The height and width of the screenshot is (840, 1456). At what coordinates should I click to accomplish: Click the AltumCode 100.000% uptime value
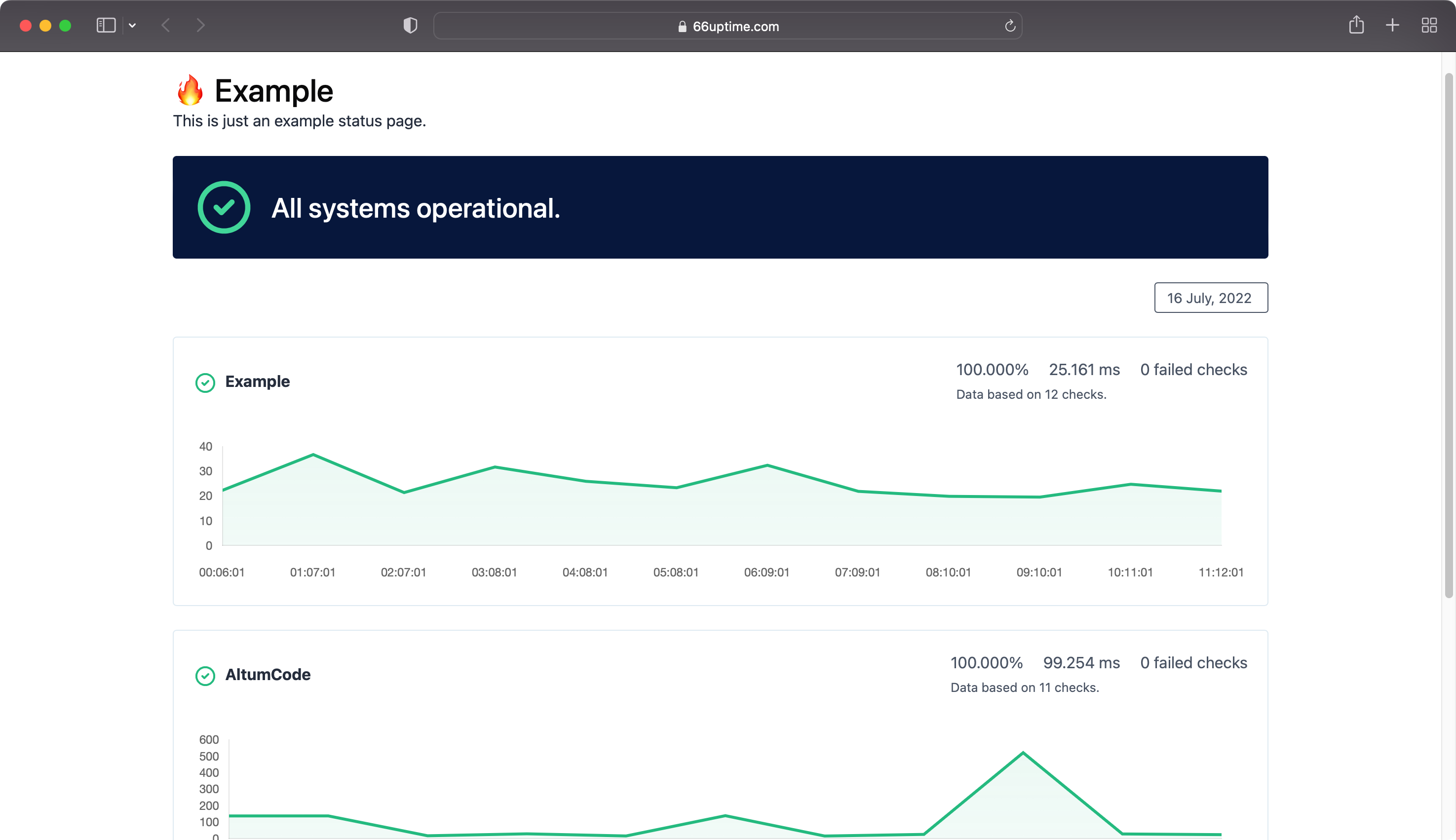[x=987, y=663]
